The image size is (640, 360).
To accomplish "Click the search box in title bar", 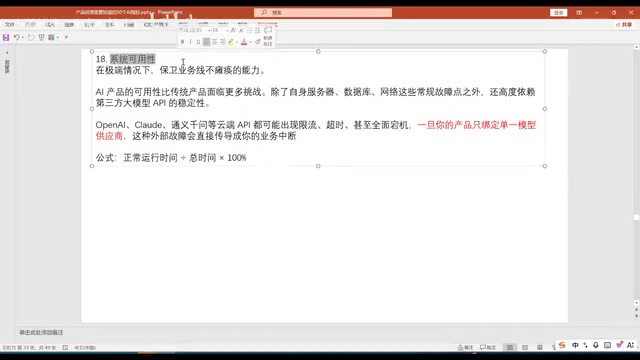I will [x=323, y=13].
